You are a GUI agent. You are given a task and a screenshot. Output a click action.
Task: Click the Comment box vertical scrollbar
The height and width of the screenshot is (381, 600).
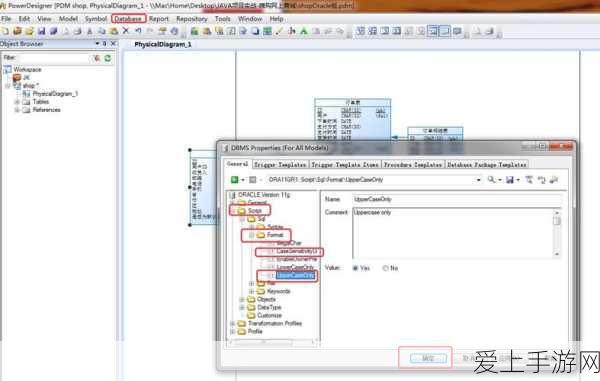click(x=557, y=233)
